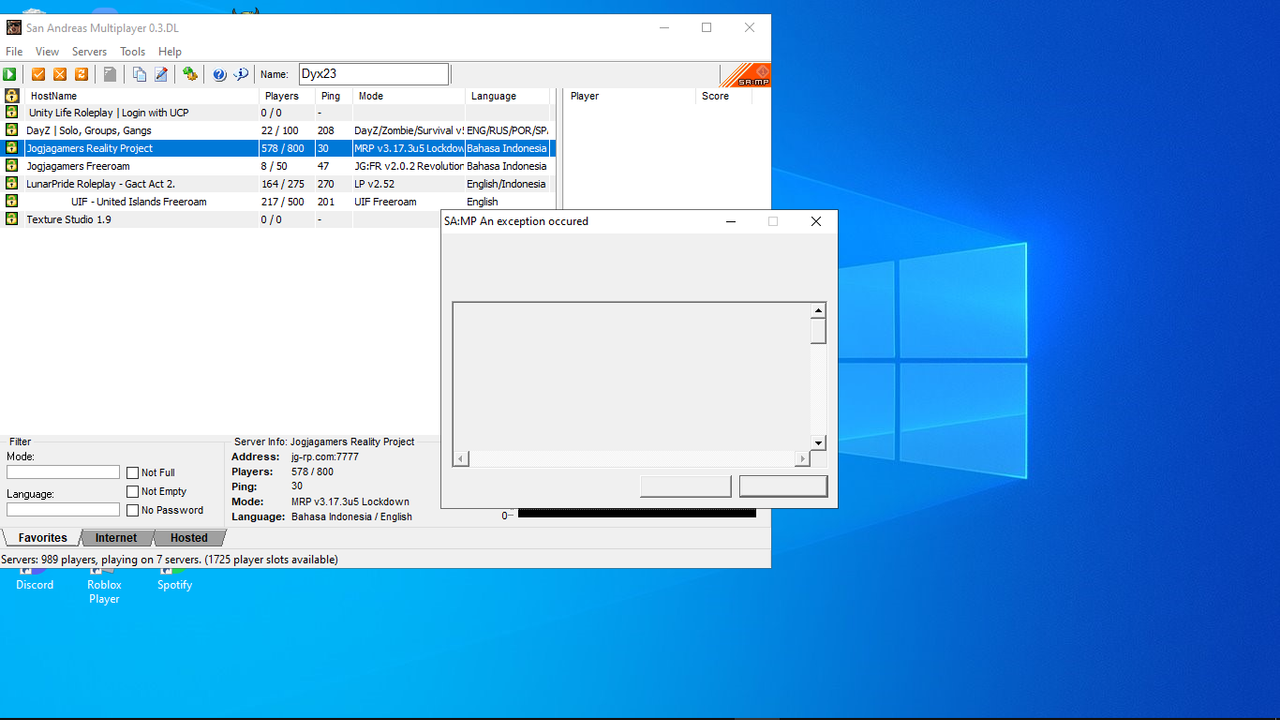Screen dimensions: 1280x720
Task: Open the View menu
Action: 47,52
